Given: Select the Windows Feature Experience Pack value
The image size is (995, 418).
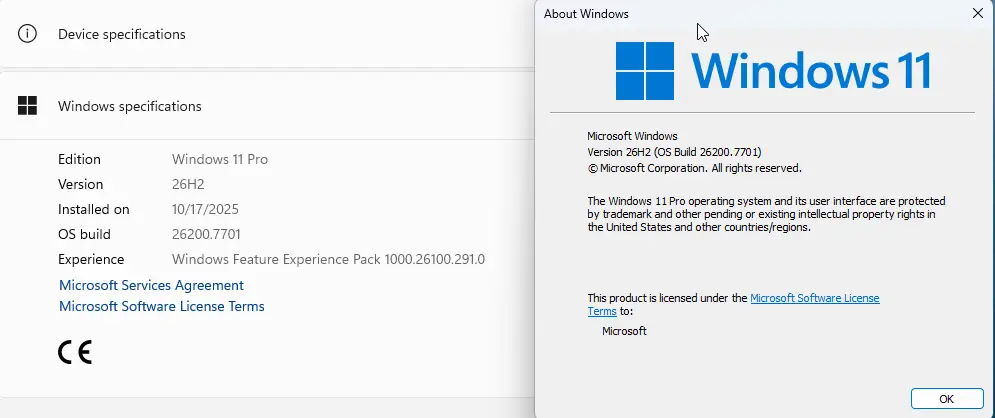Looking at the screenshot, I should point(328,259).
